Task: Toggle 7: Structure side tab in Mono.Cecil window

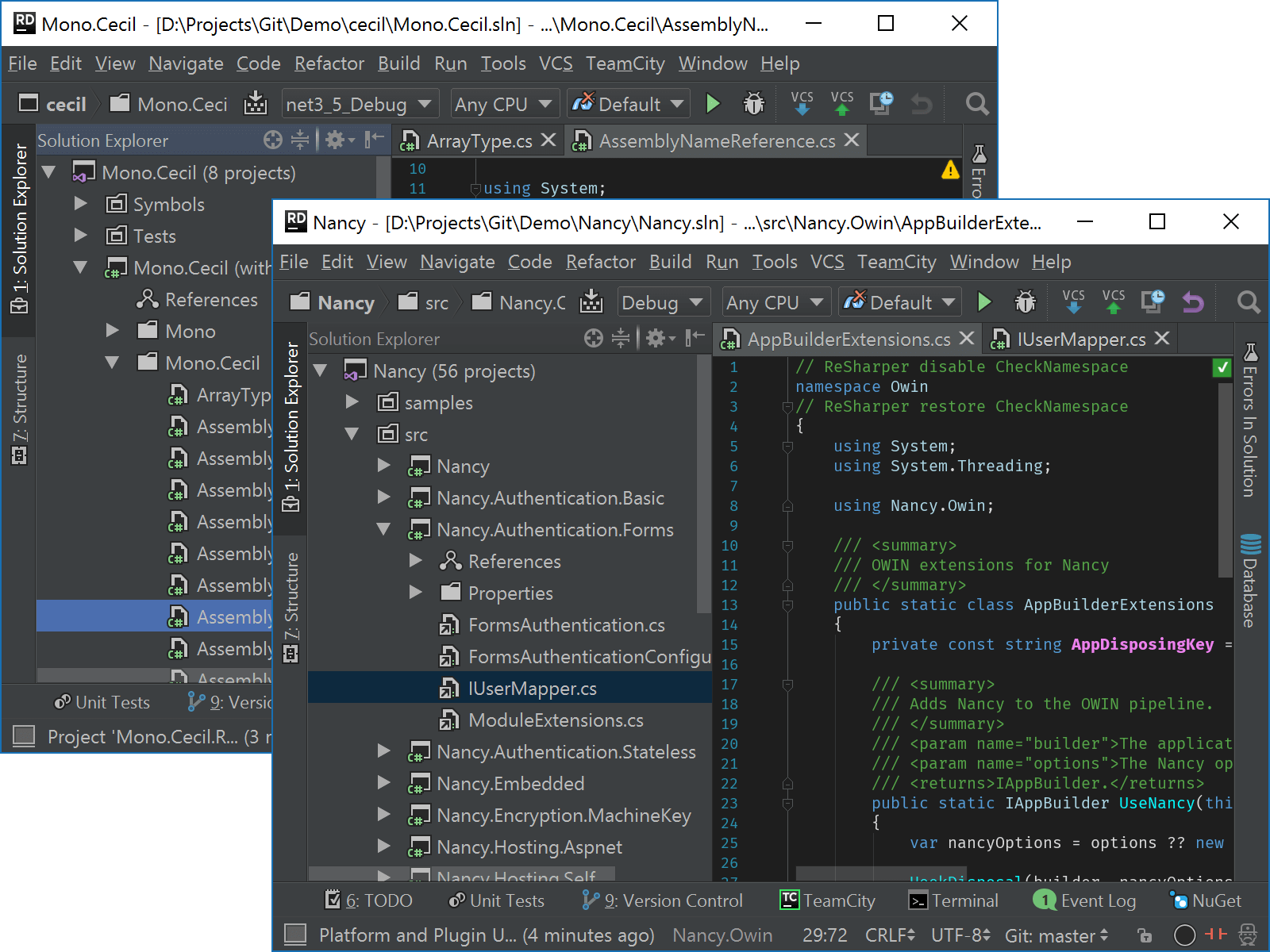Action: click(20, 409)
